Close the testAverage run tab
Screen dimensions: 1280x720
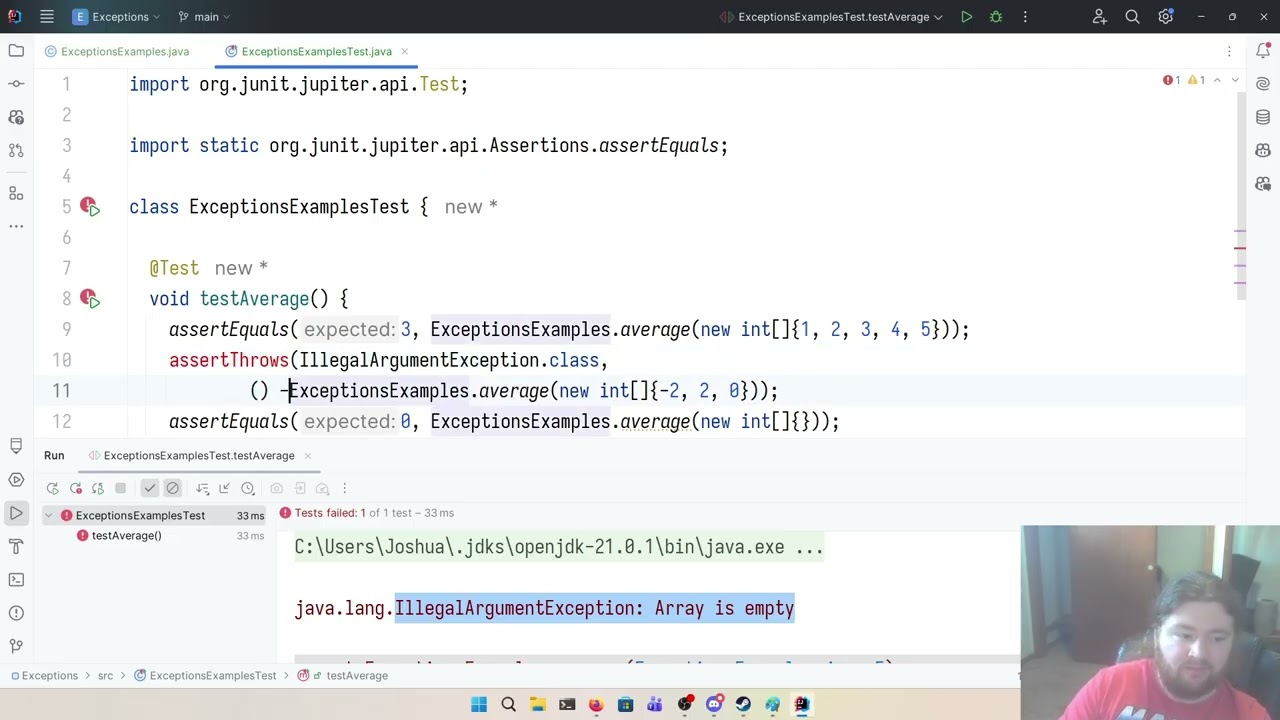[308, 455]
